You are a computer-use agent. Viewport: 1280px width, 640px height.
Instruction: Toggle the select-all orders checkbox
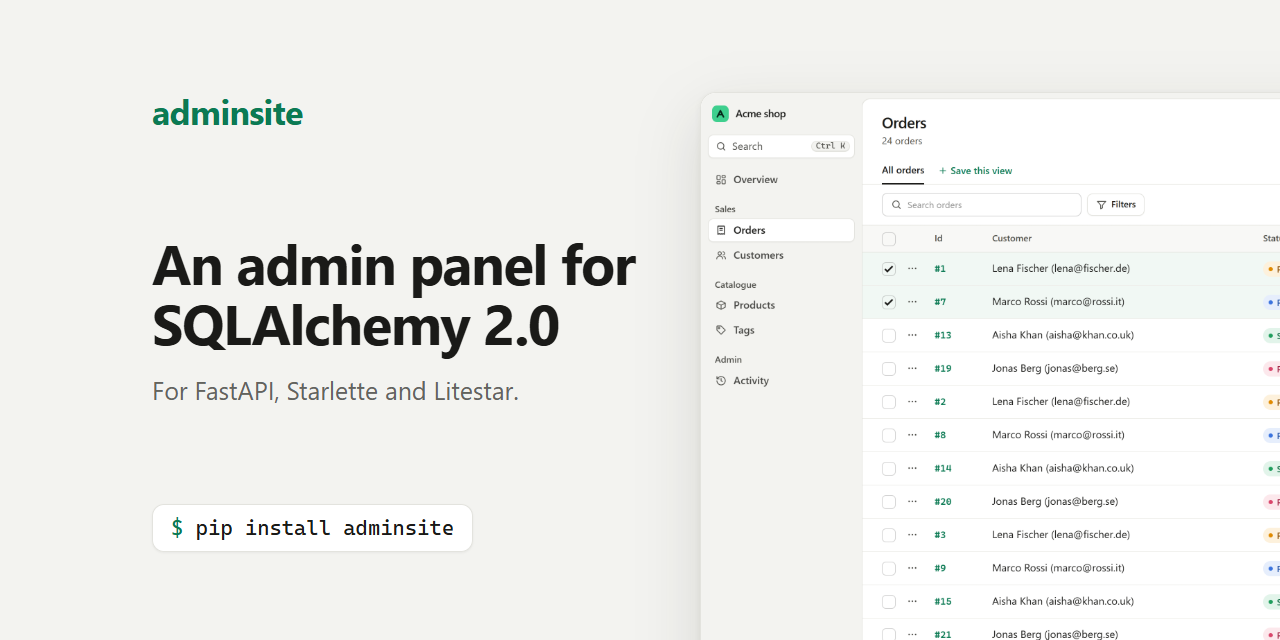pos(889,239)
